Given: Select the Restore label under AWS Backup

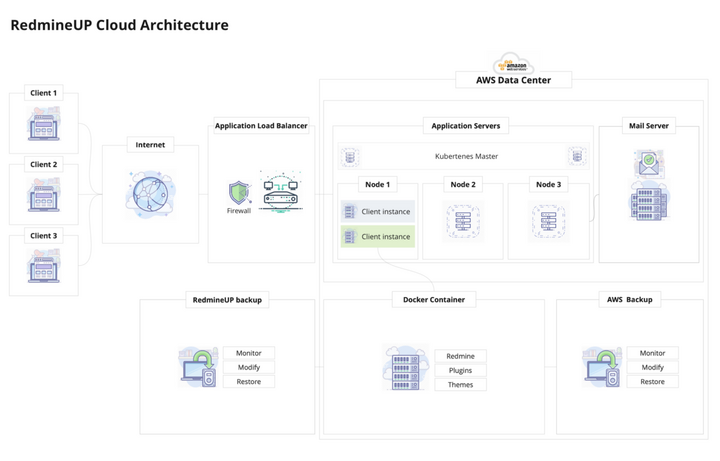Looking at the screenshot, I should pos(652,382).
